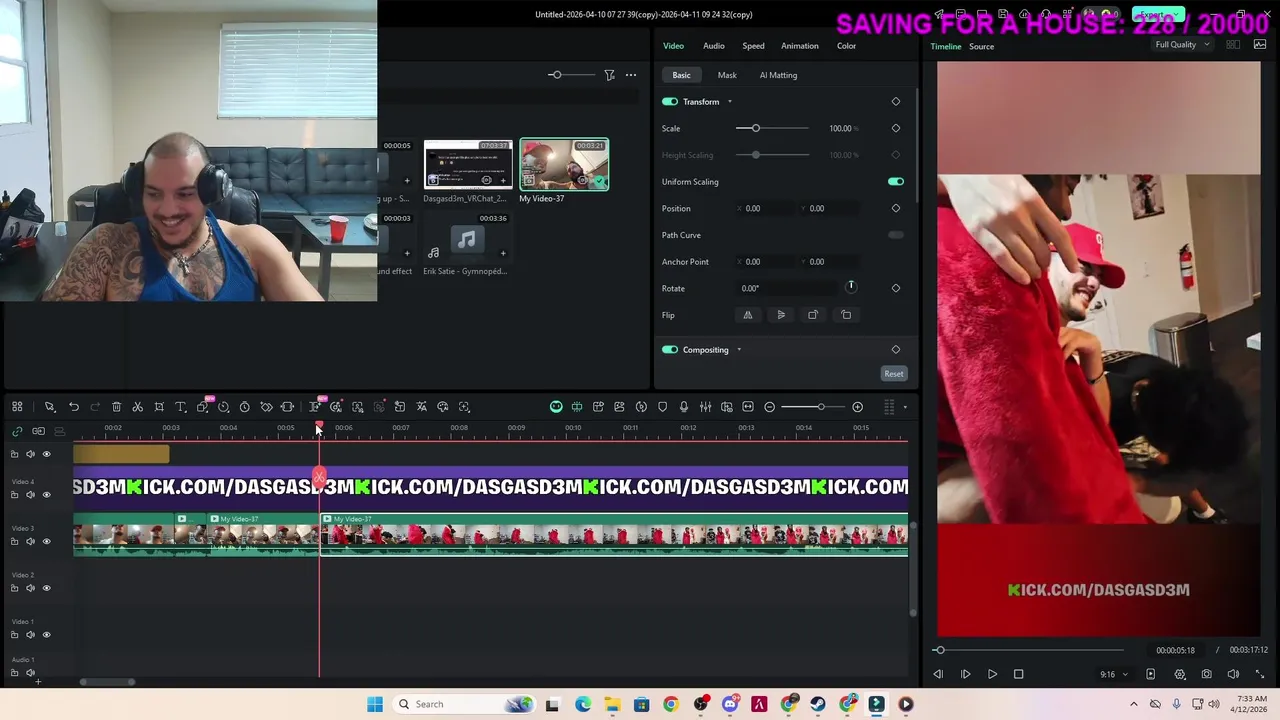
Task: Adjust the Scale slider handle
Action: click(x=756, y=128)
